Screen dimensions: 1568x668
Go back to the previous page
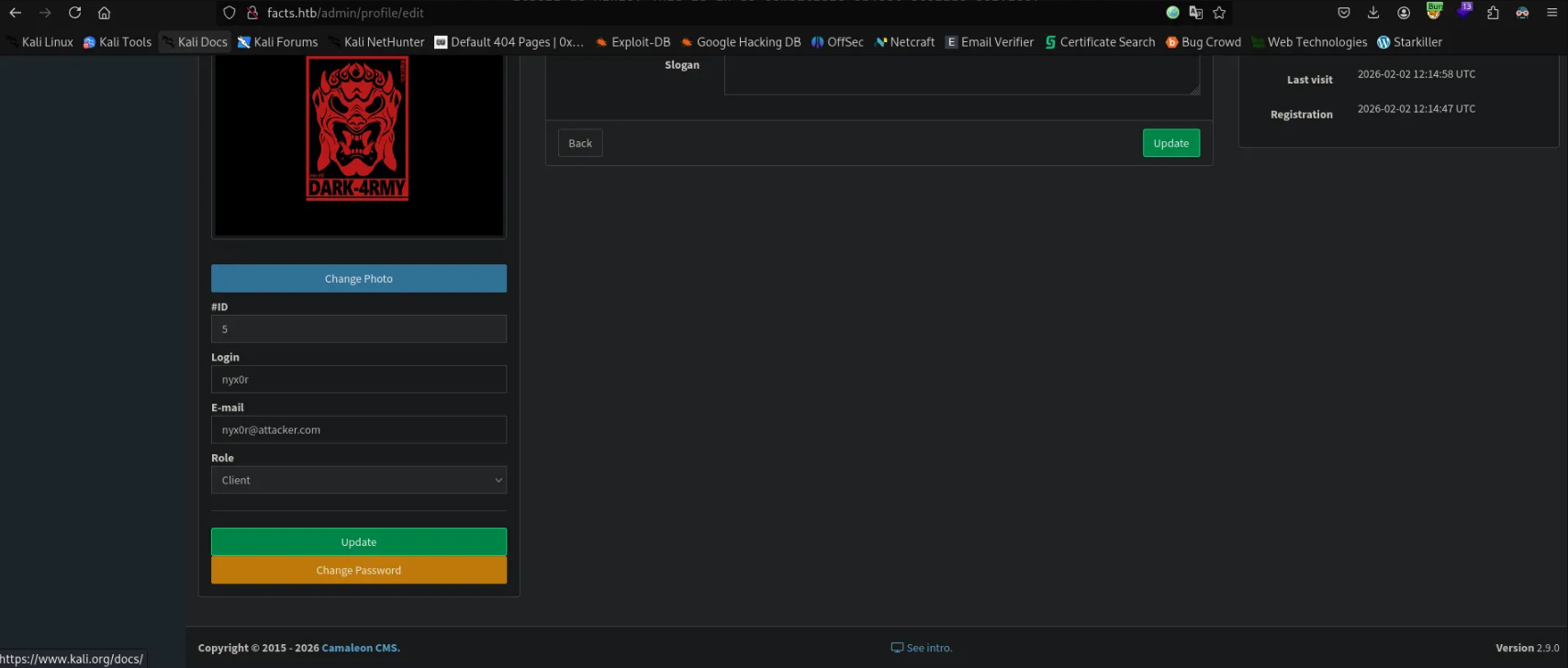pos(15,13)
